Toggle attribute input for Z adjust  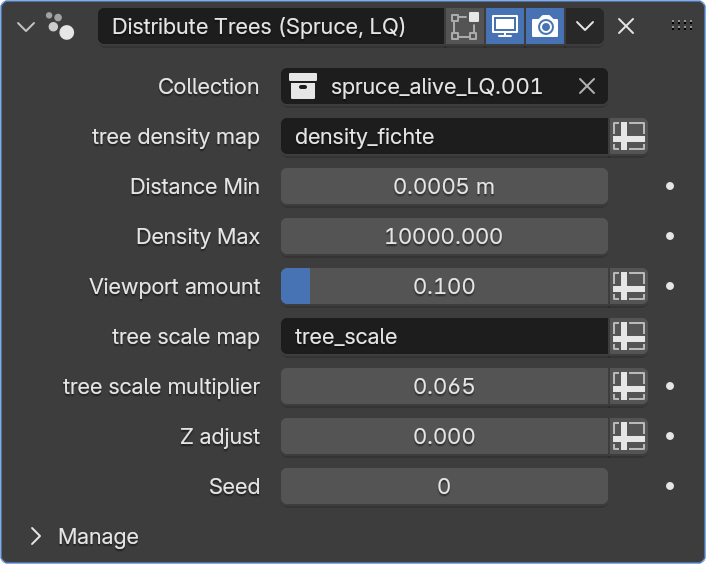[629, 437]
